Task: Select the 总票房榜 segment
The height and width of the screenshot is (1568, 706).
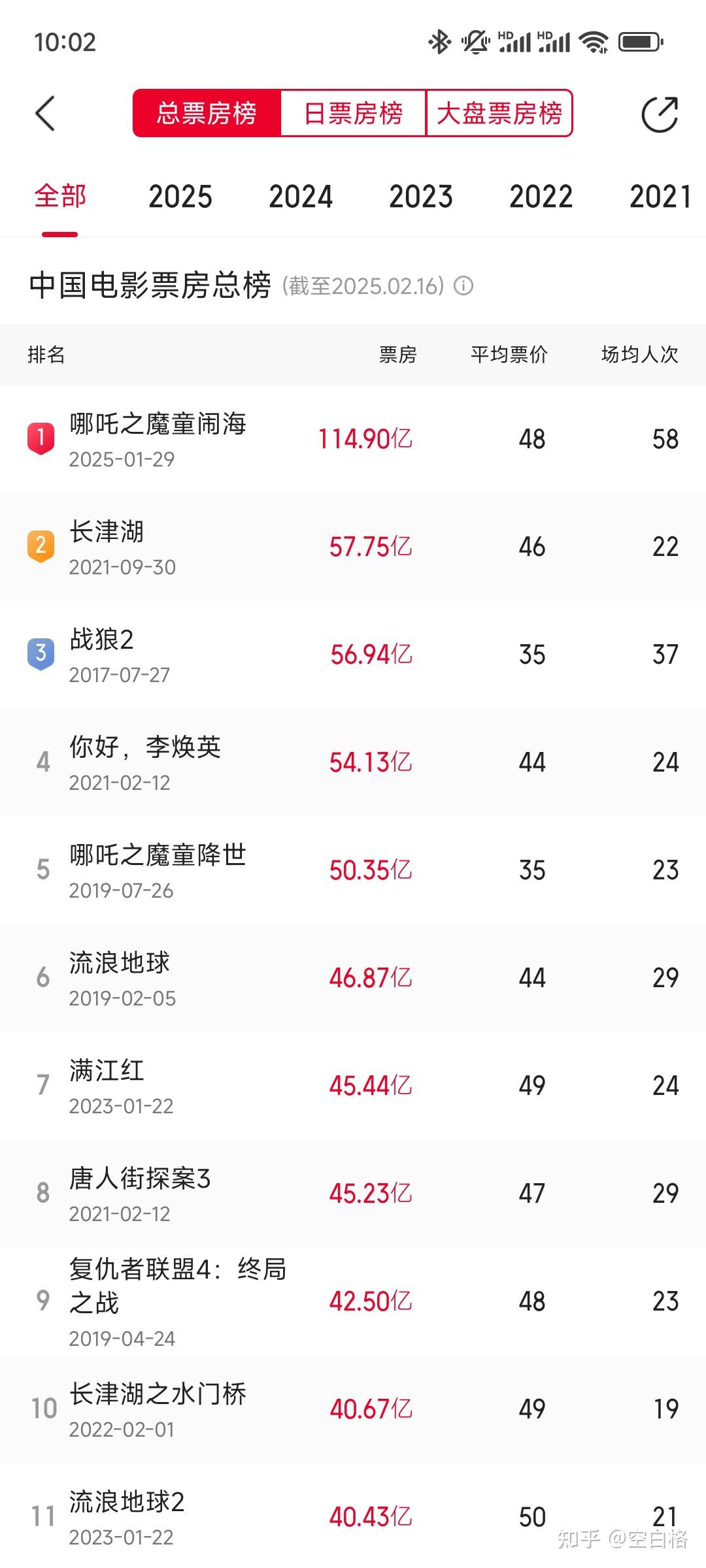Action: pyautogui.click(x=207, y=113)
